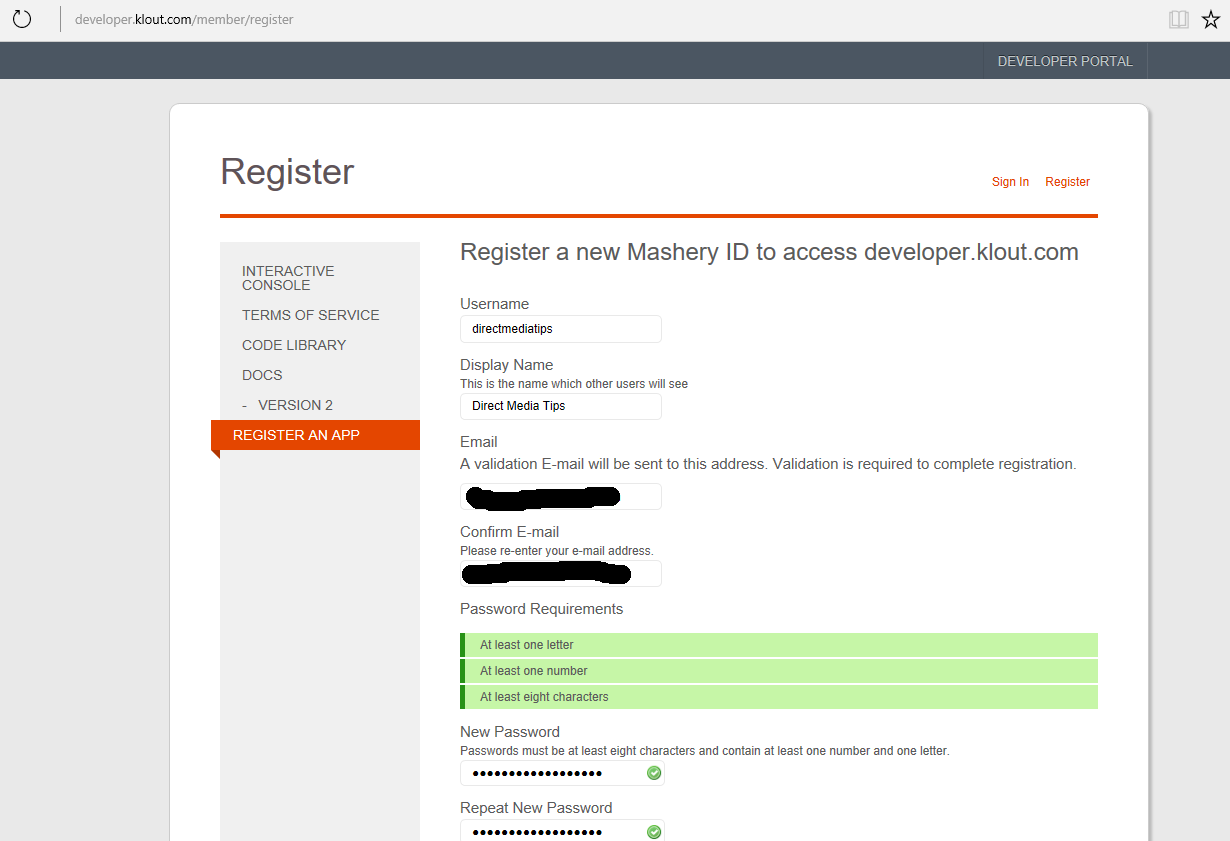The height and width of the screenshot is (841, 1230).
Task: Click the green checkmark beside Repeat New Password
Action: pyautogui.click(x=653, y=831)
